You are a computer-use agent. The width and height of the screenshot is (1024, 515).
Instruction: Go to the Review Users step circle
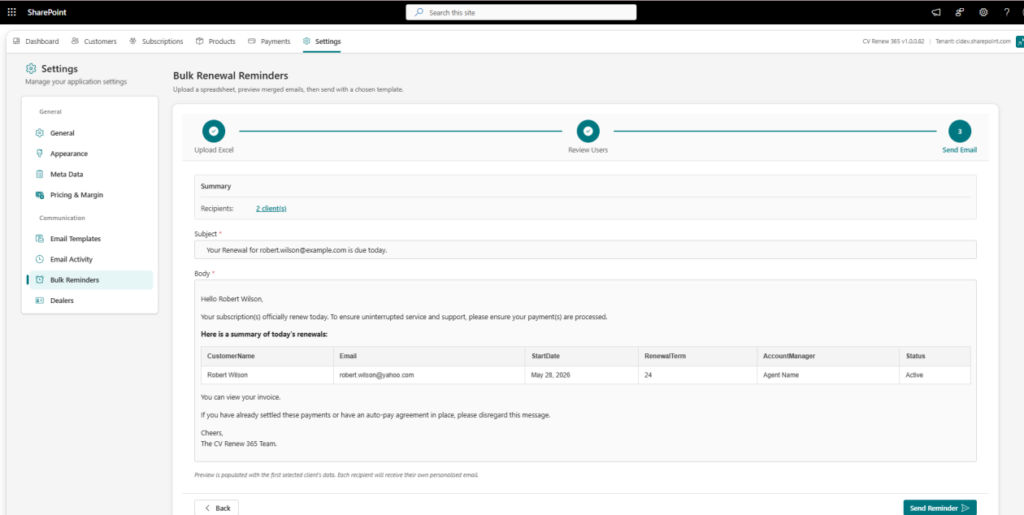[588, 131]
